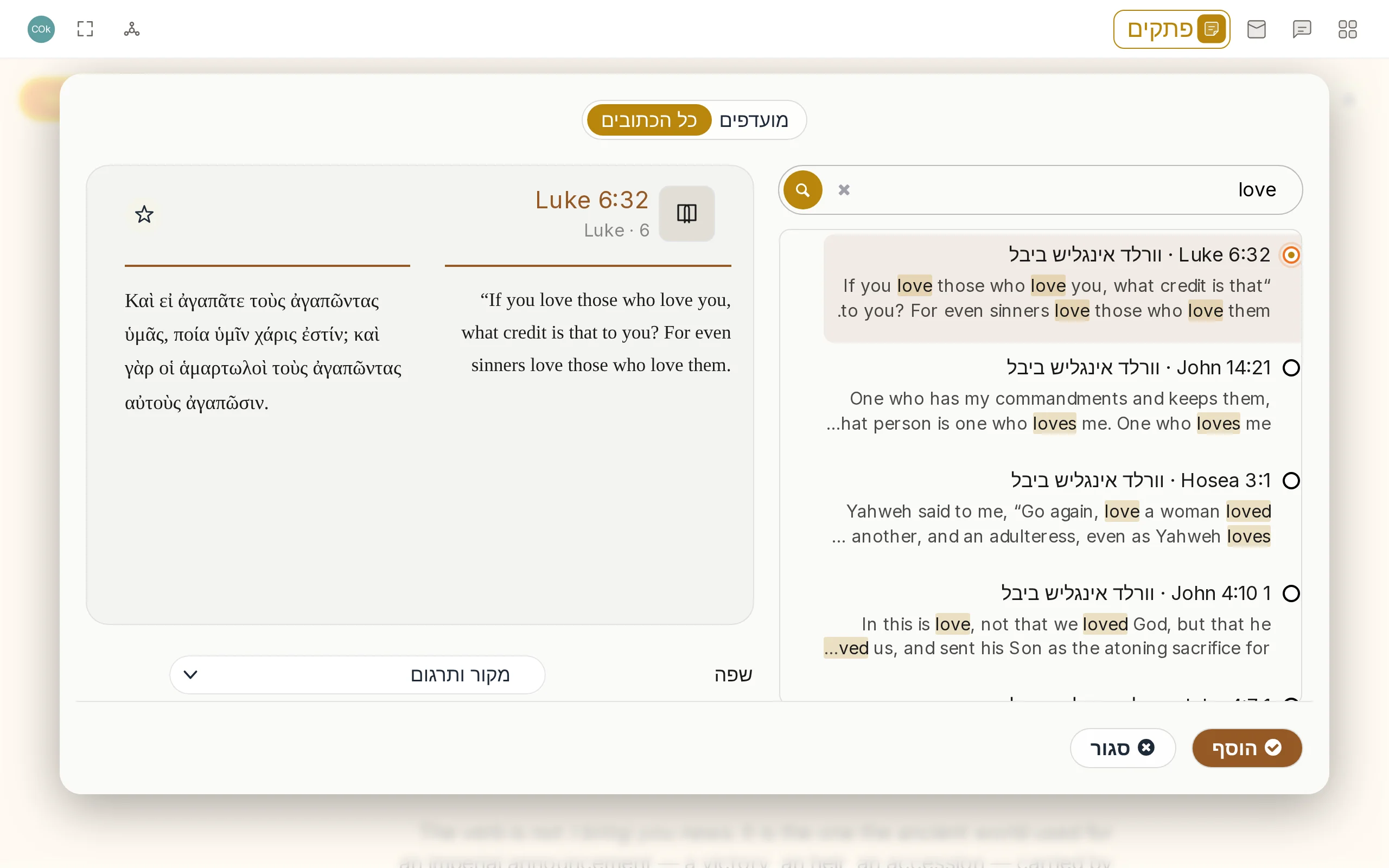Toggle fullscreen mode icon
The image size is (1389, 868).
coord(85,29)
